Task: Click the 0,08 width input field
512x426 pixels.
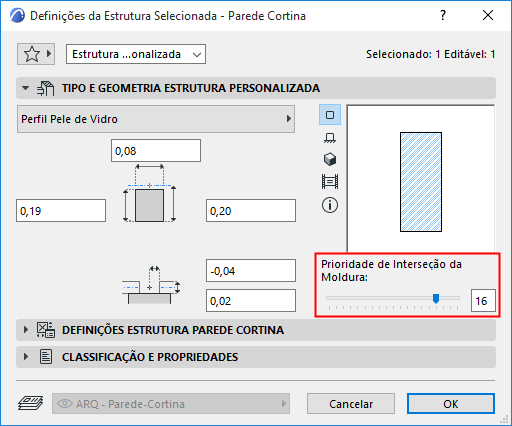Action: (156, 151)
